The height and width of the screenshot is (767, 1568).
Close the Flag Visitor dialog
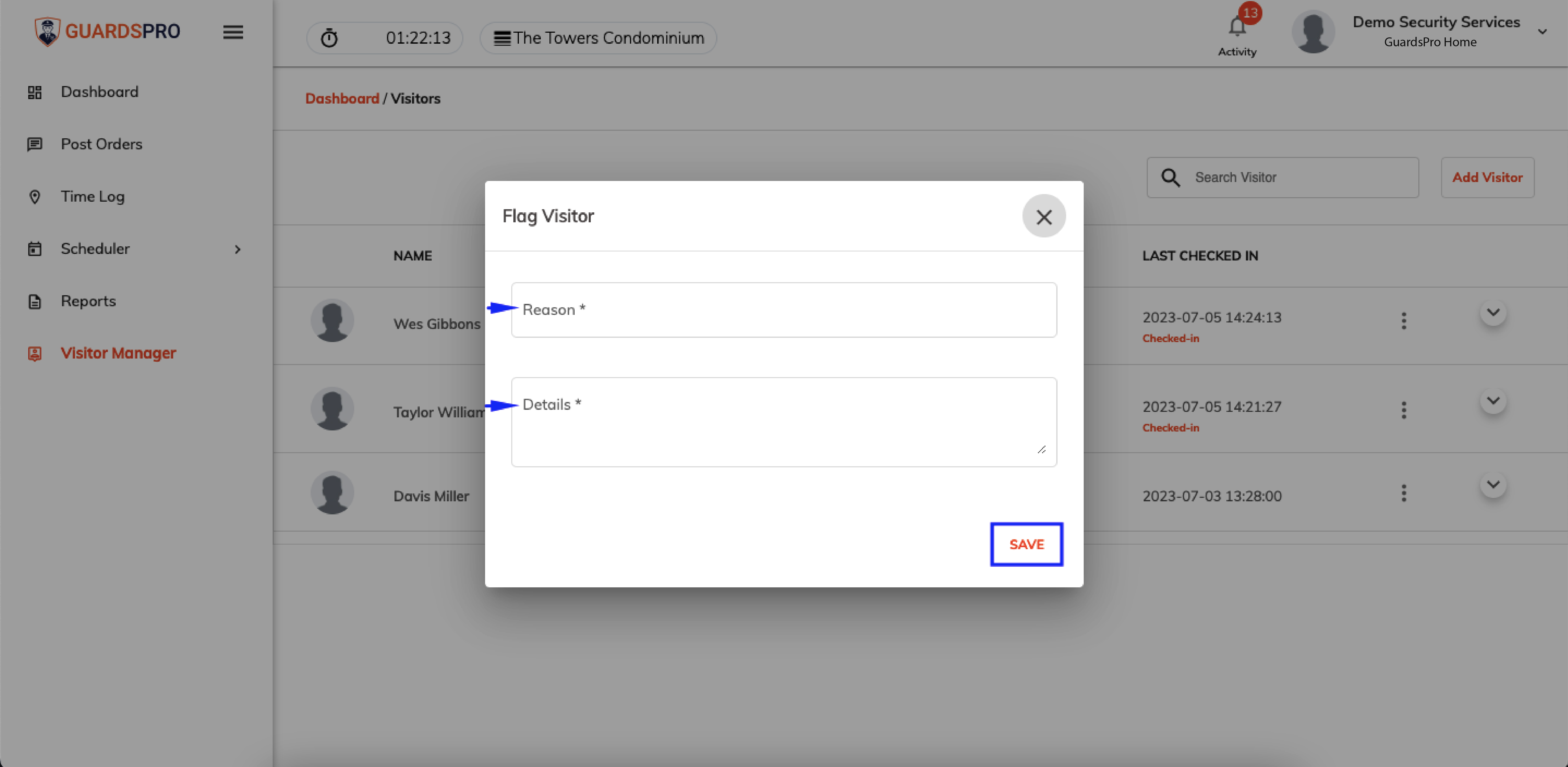coord(1044,217)
